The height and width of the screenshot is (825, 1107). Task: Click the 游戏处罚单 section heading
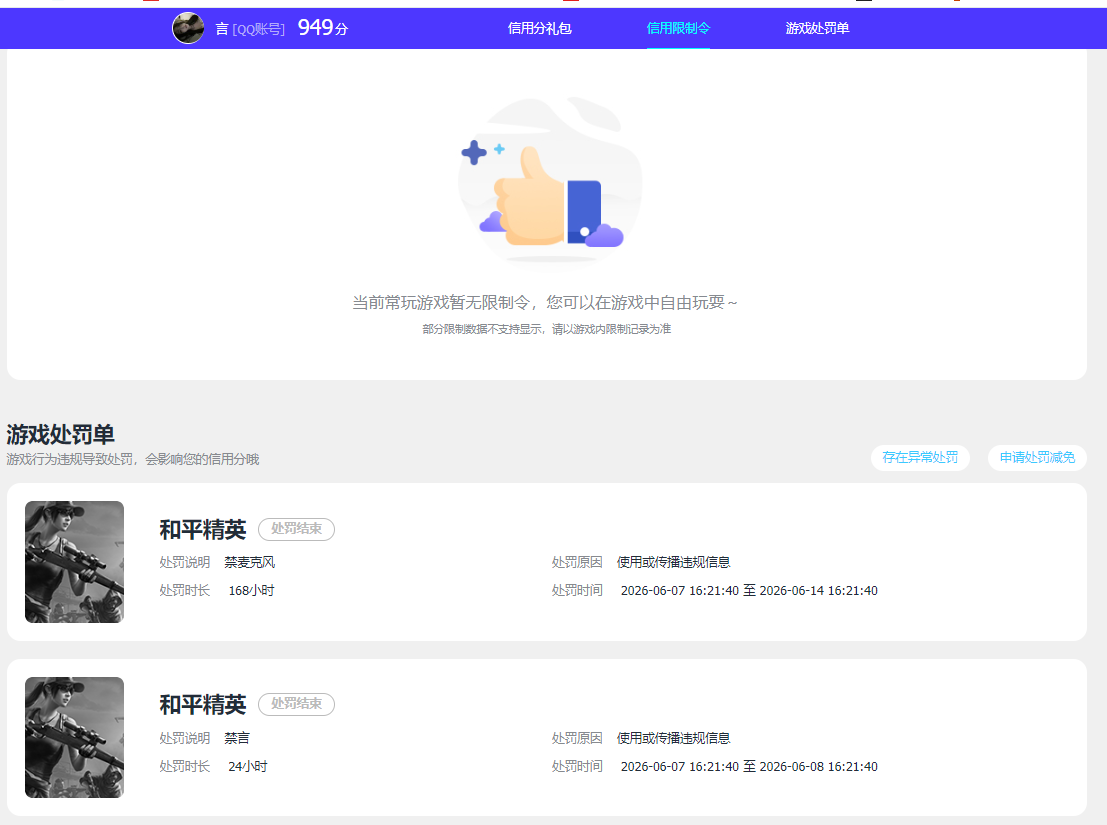[x=61, y=434]
